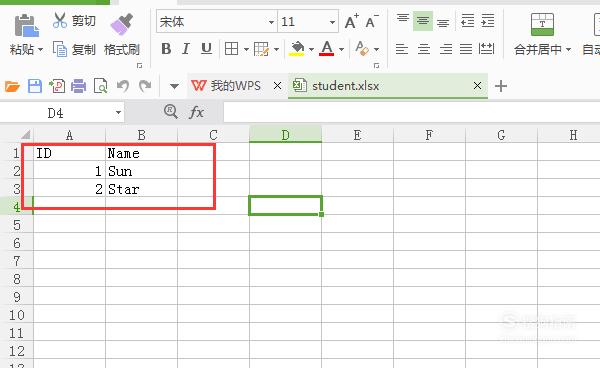
Task: Click the fill color bucket icon
Action: coord(297,49)
